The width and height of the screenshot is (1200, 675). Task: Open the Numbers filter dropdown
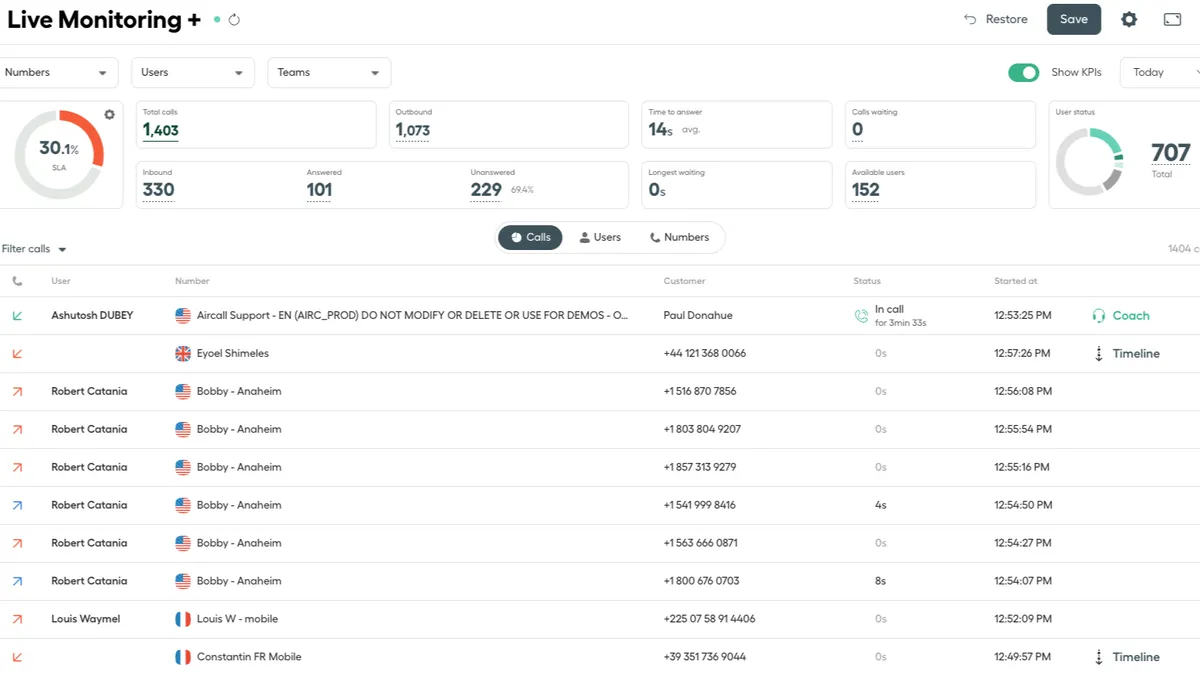click(x=57, y=72)
